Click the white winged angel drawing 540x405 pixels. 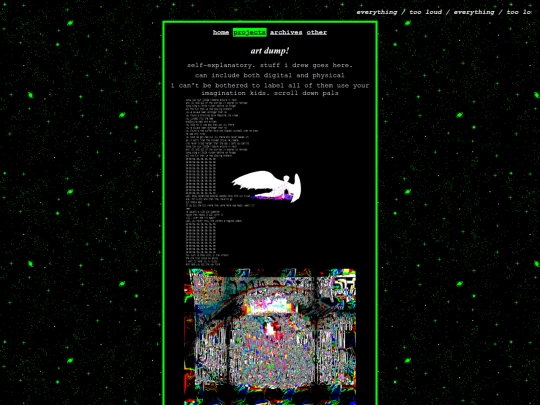tap(267, 186)
